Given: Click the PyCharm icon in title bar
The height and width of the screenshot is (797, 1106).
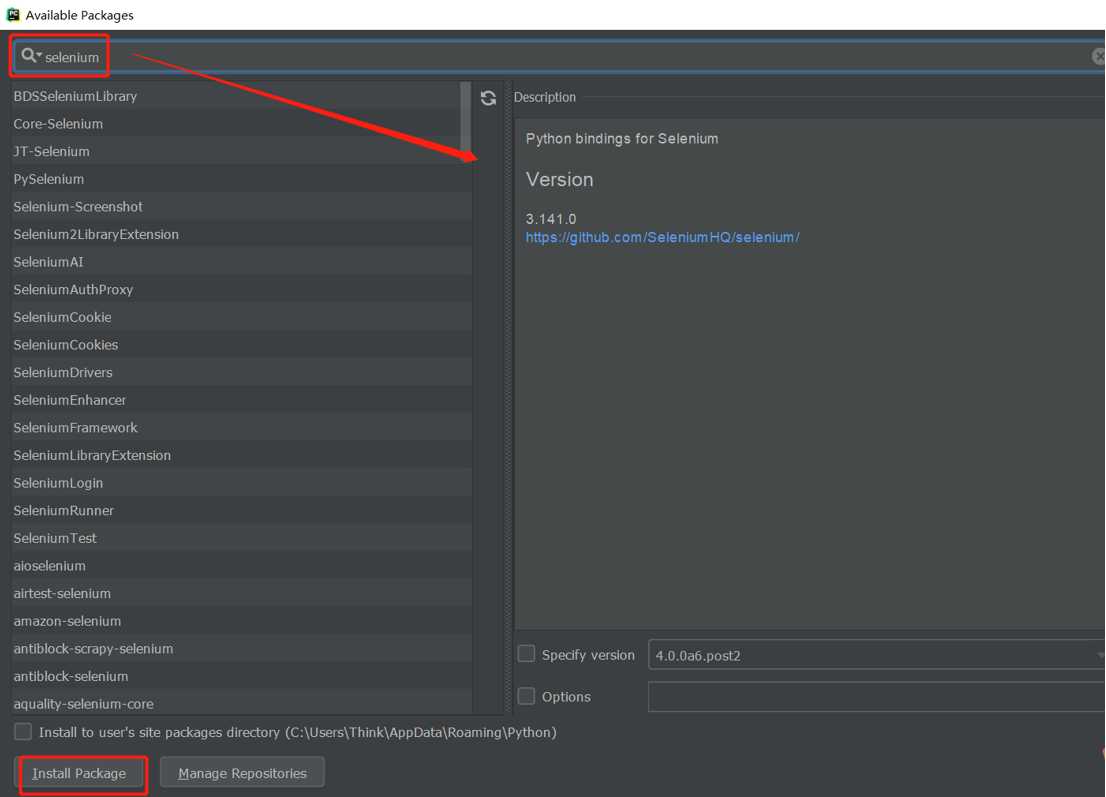Looking at the screenshot, I should point(13,15).
